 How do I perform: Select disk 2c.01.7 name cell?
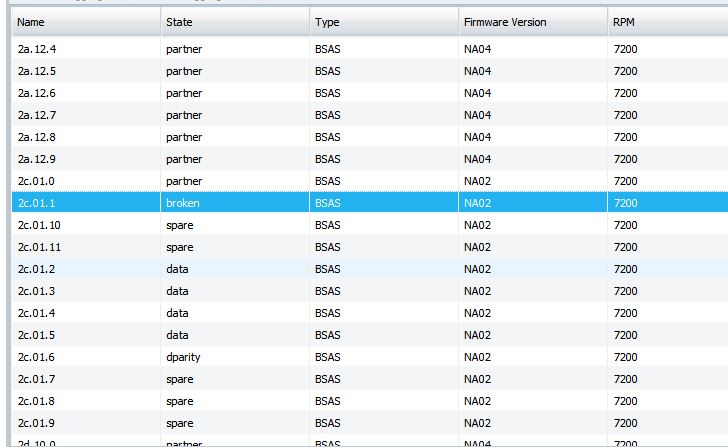click(86, 379)
